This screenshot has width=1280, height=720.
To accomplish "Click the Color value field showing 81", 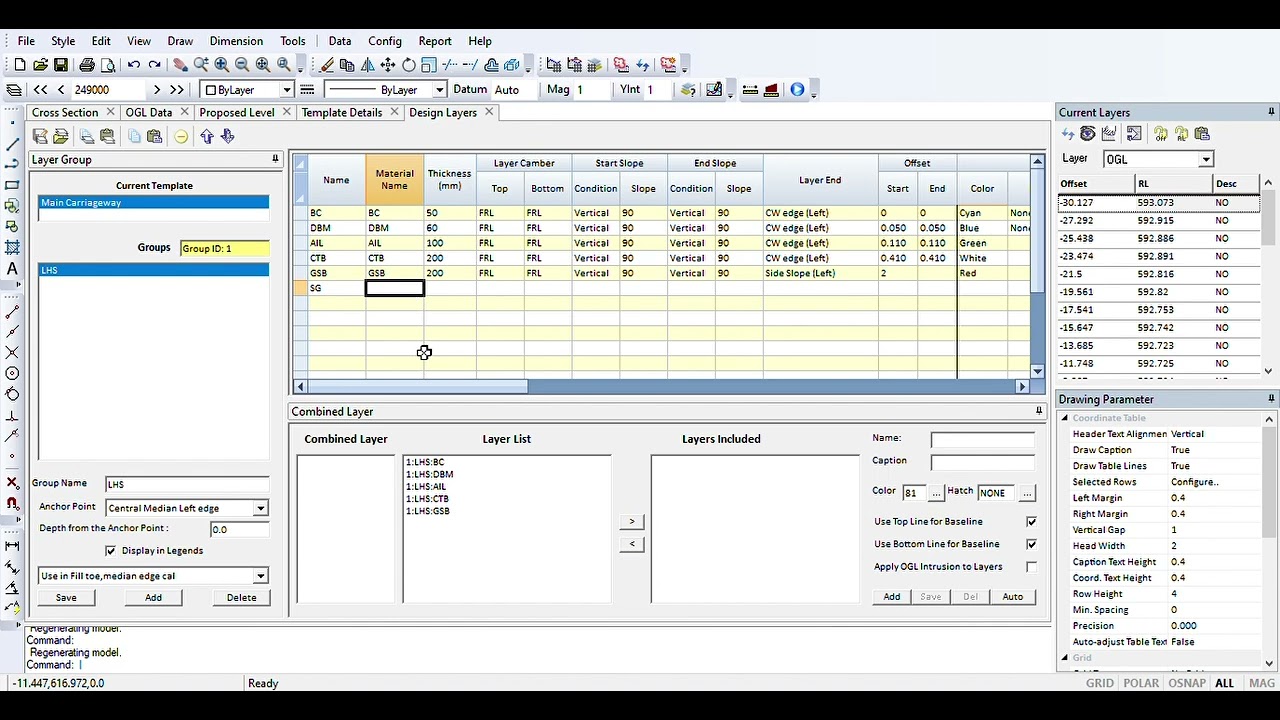I will click(x=913, y=493).
